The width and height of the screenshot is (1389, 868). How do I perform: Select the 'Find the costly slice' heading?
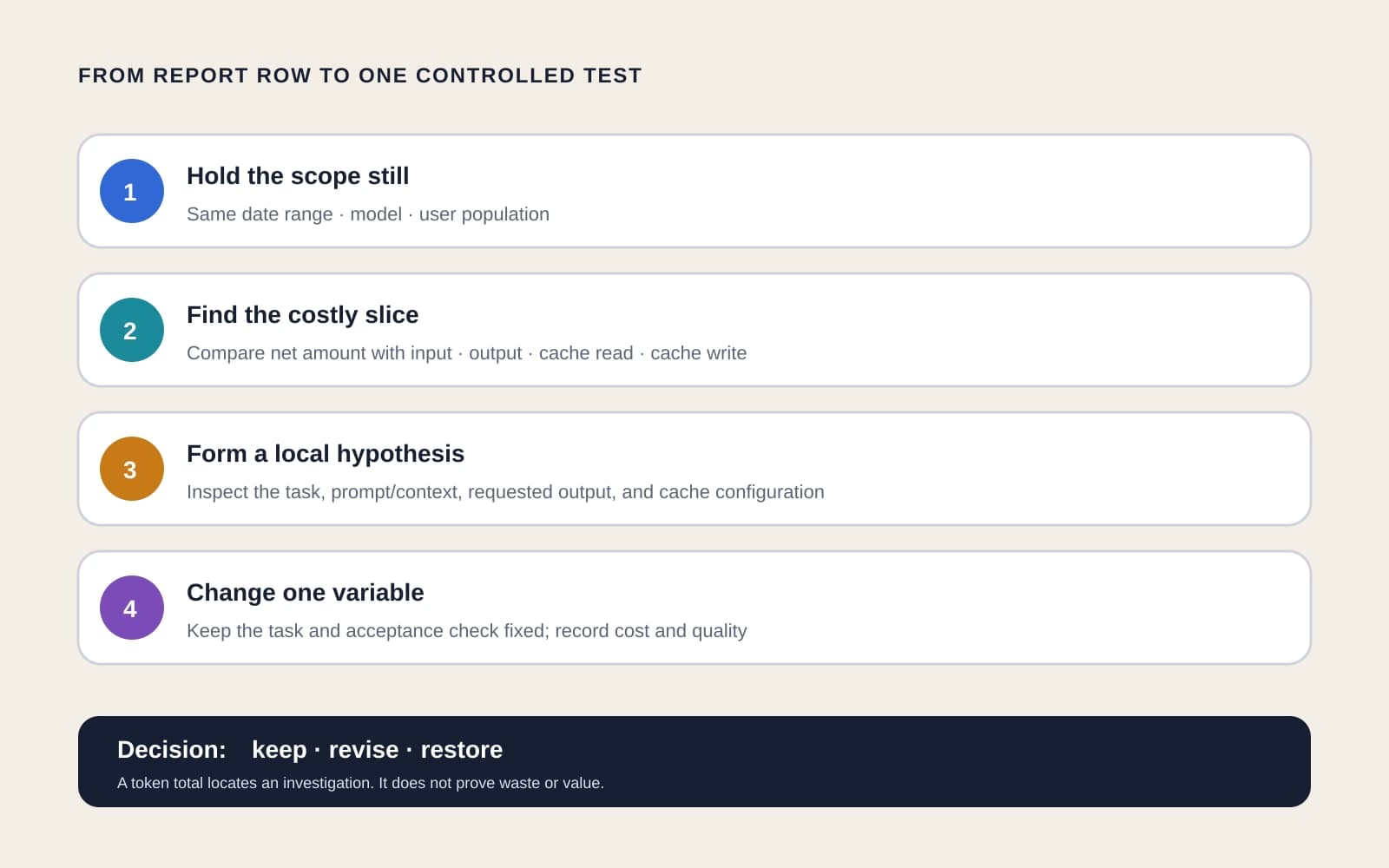pyautogui.click(x=303, y=315)
